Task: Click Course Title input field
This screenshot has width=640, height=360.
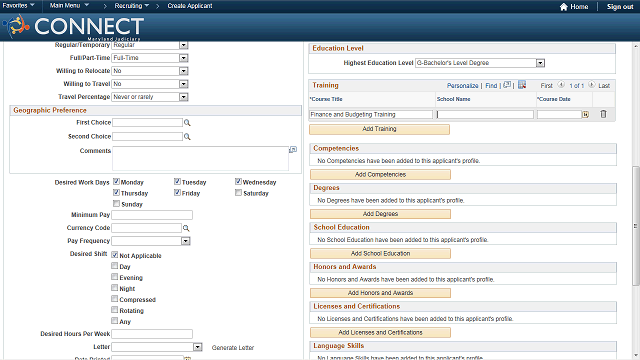Action: (371, 115)
